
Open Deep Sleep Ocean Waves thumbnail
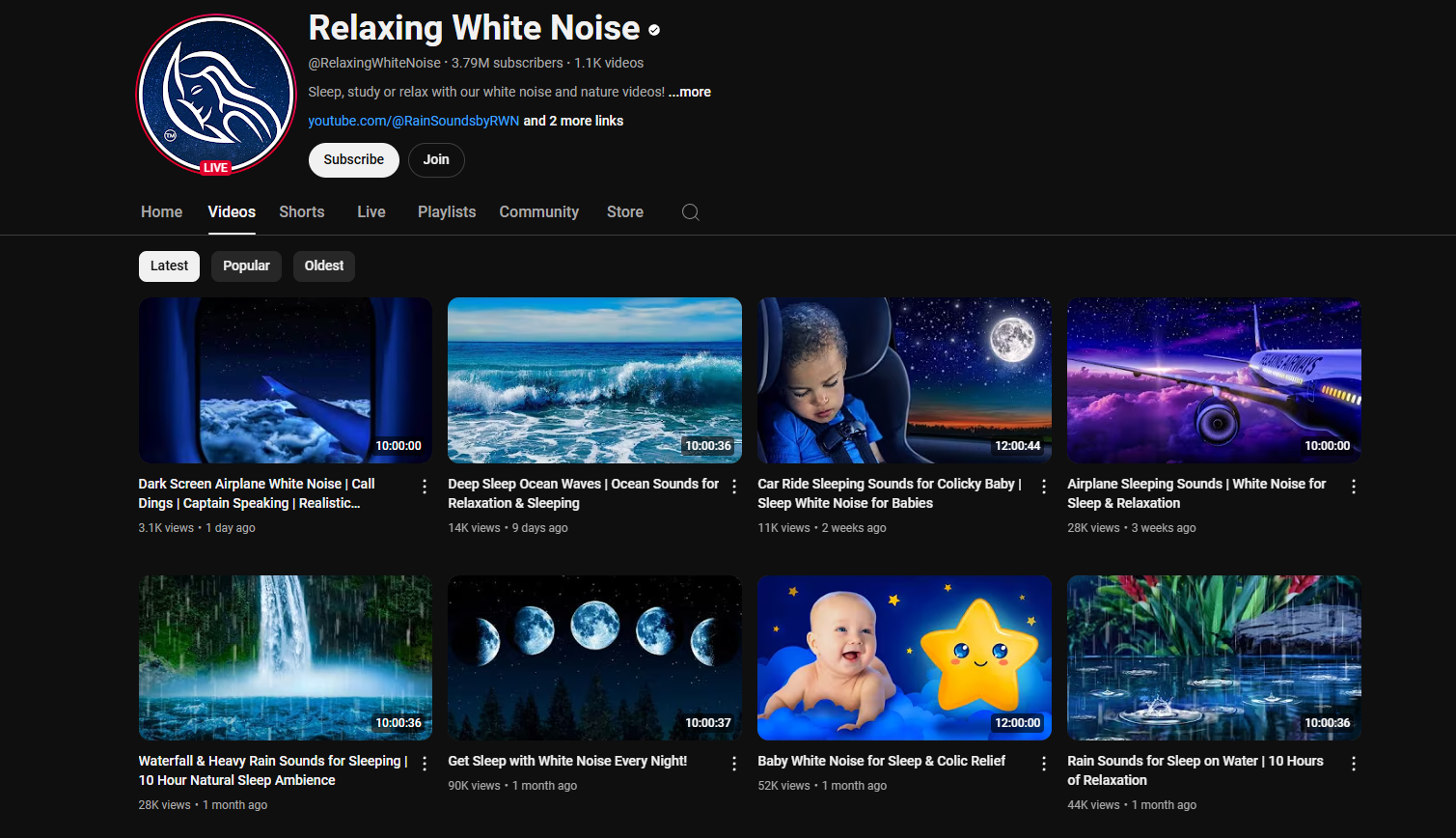pos(595,380)
